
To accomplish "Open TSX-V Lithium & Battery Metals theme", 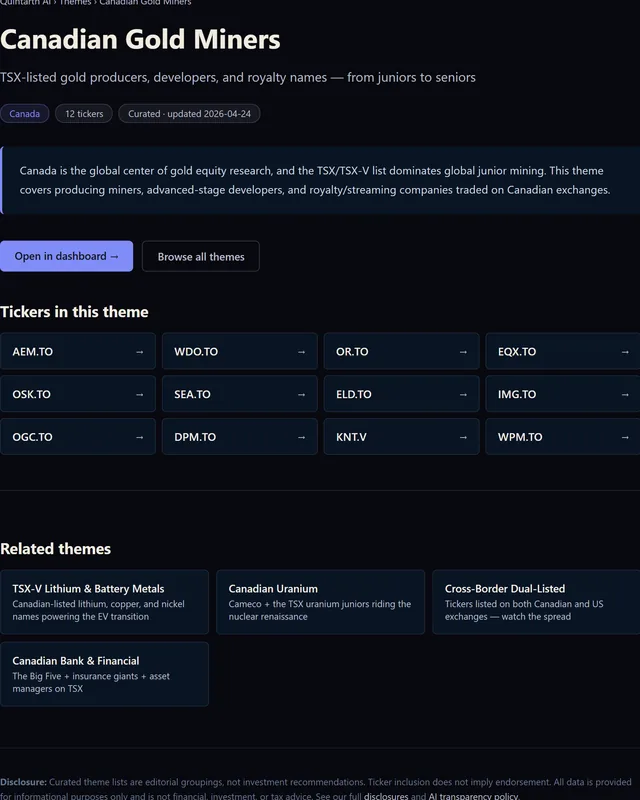I will point(104,602).
